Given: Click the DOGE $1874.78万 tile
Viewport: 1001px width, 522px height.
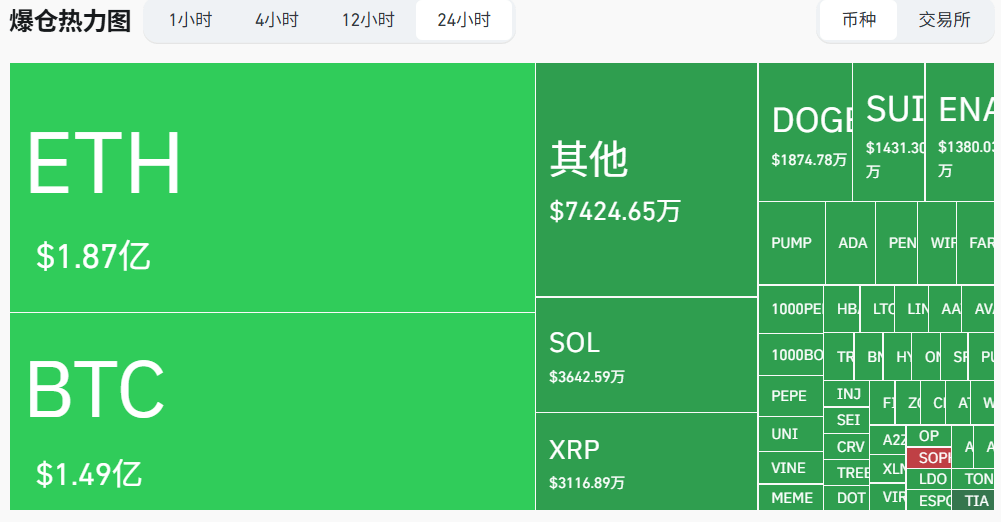Looking at the screenshot, I should point(806,132).
